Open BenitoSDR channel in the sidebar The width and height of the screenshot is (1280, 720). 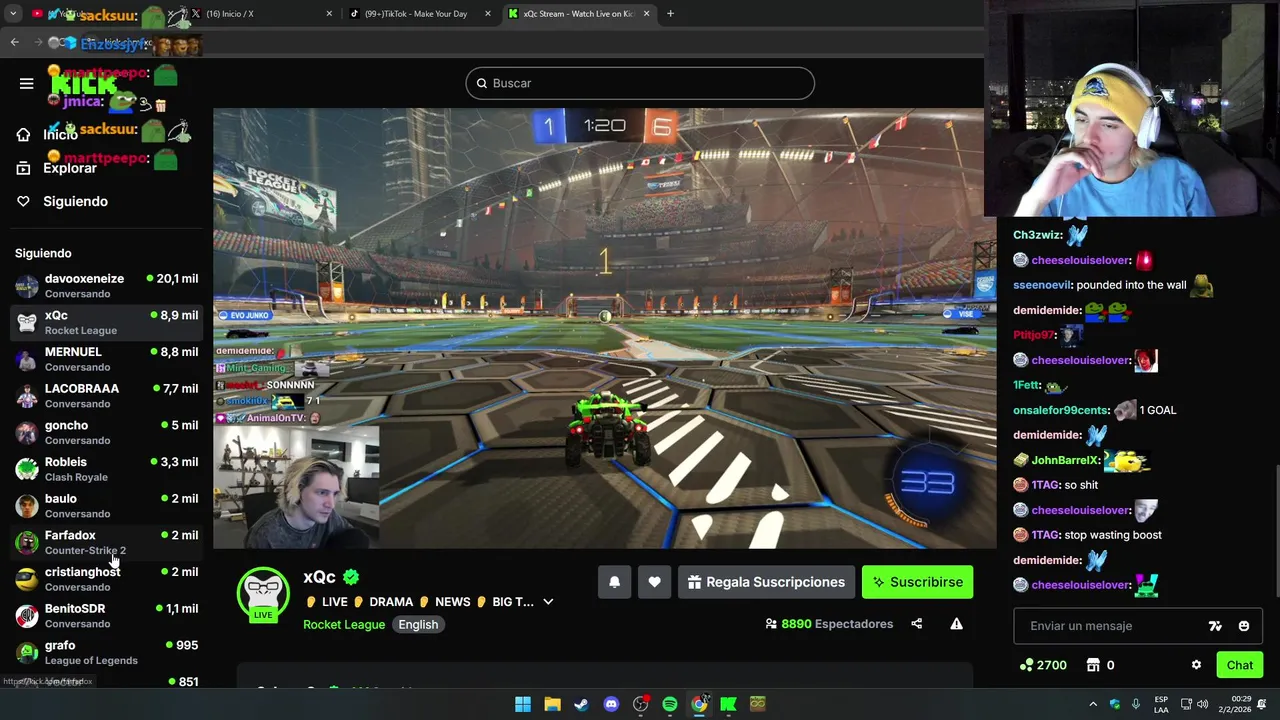pyautogui.click(x=106, y=616)
